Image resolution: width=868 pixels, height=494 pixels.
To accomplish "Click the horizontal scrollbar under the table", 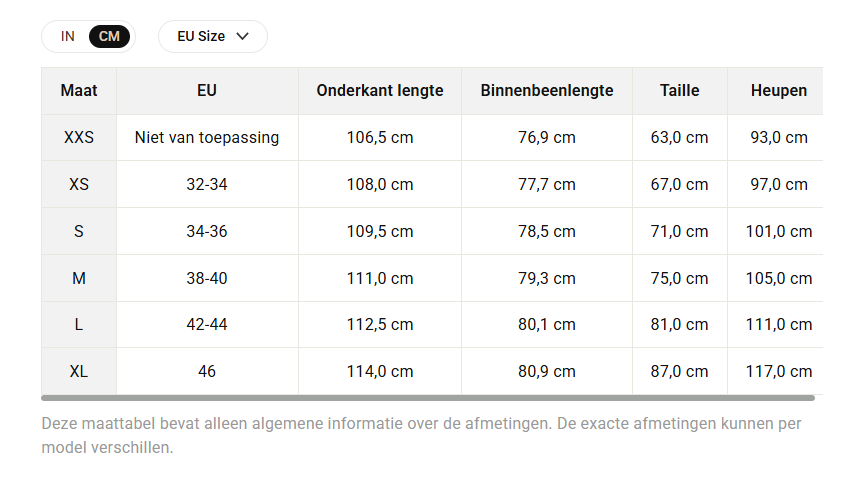I will (x=428, y=398).
